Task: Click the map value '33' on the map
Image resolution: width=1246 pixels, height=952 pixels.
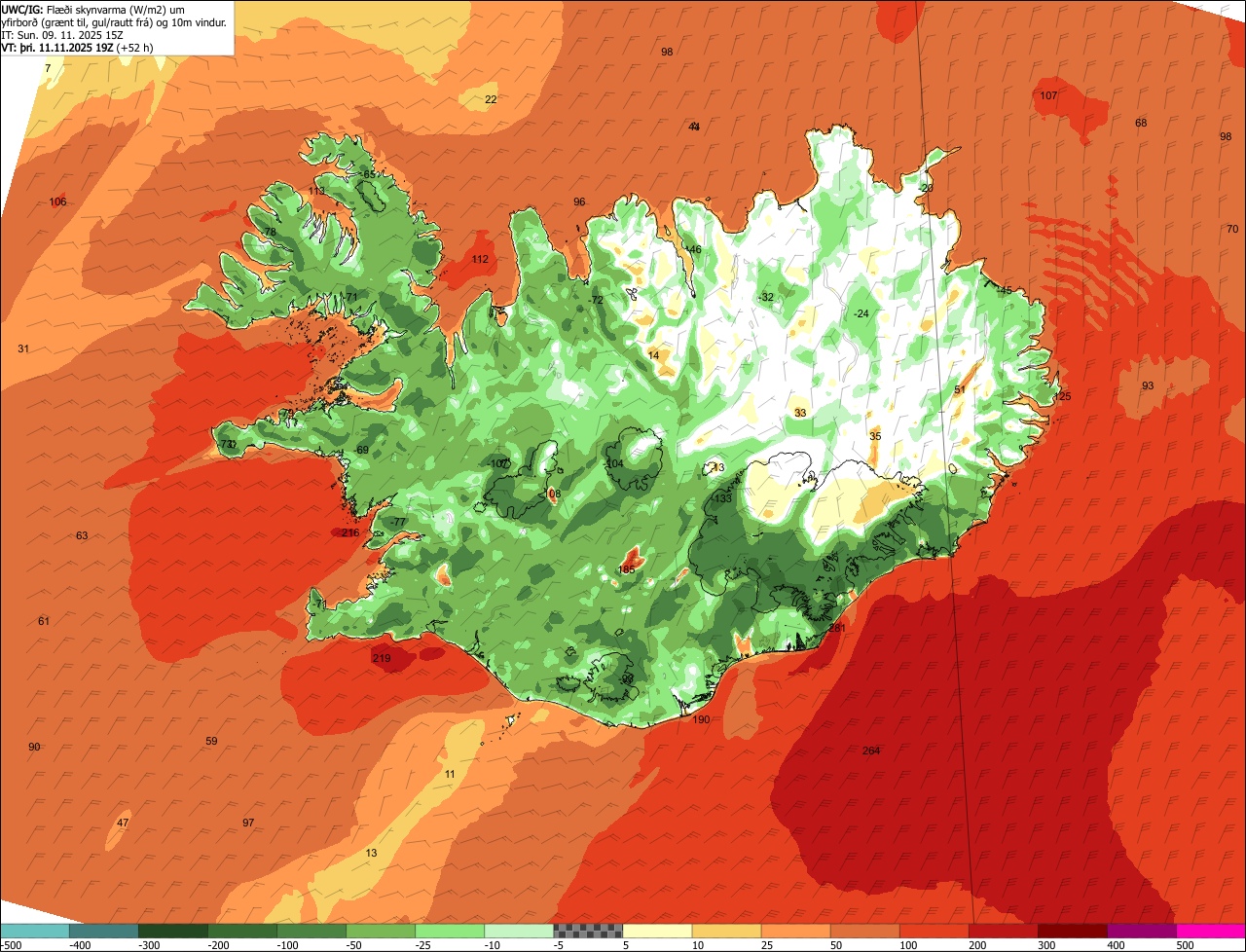Action: 800,413
